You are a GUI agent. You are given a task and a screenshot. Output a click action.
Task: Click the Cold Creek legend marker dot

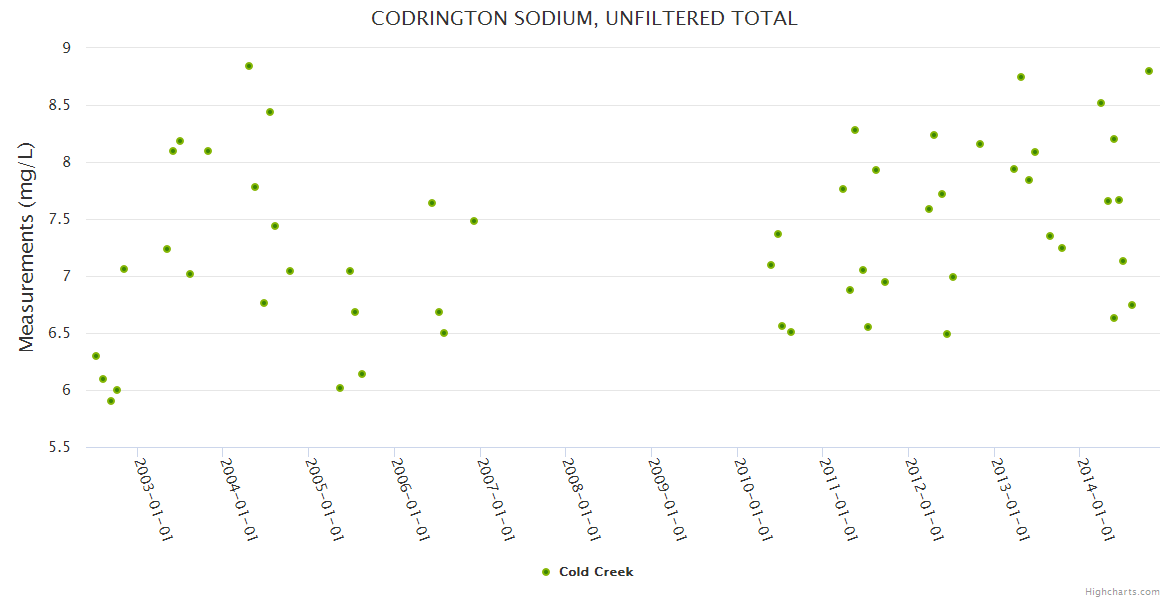click(x=546, y=572)
